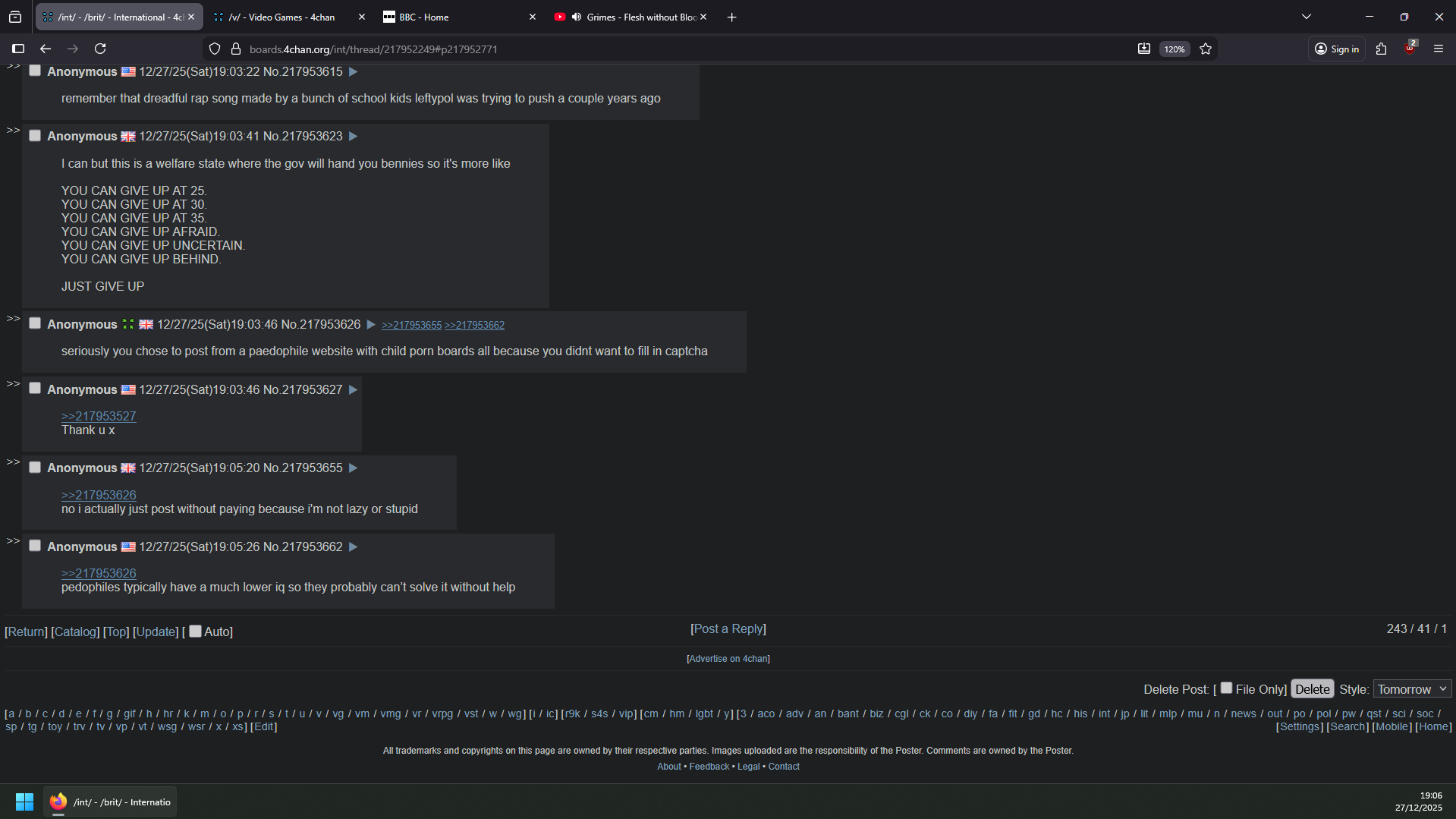
Task: Open post menu arrow for No.217953655
Action: pos(353,468)
